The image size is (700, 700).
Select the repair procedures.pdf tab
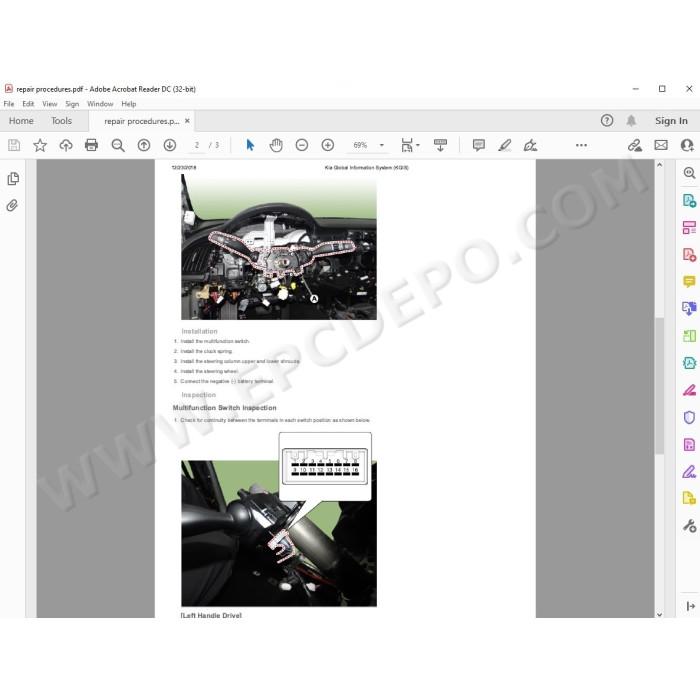141,121
